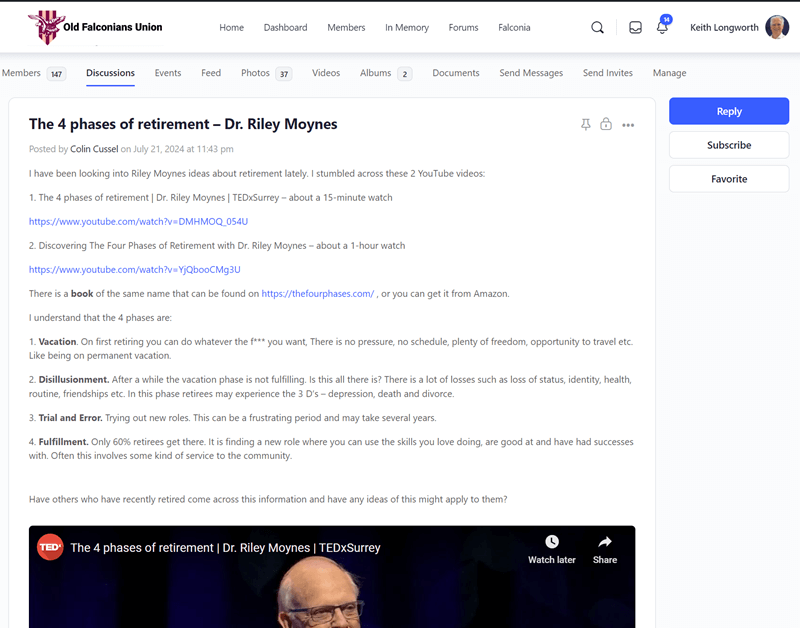Open the notifications bell icon
The image size is (800, 628).
[x=662, y=28]
